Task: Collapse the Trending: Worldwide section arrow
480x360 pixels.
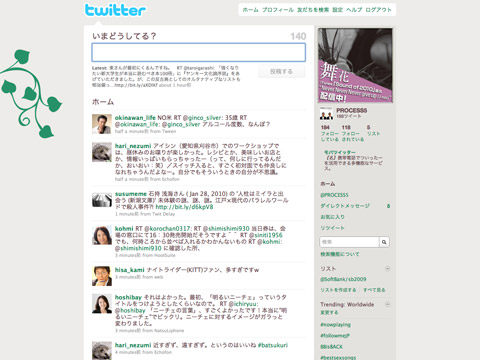Action: pyautogui.click(x=387, y=304)
